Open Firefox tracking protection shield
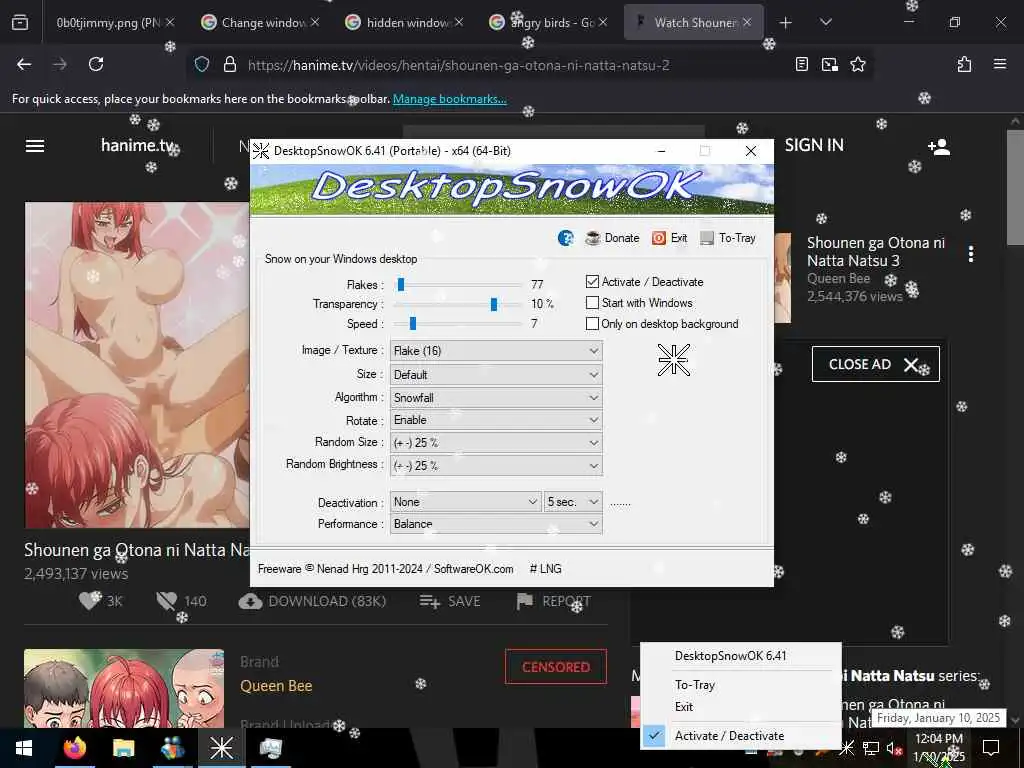Image resolution: width=1024 pixels, height=768 pixels. point(202,65)
